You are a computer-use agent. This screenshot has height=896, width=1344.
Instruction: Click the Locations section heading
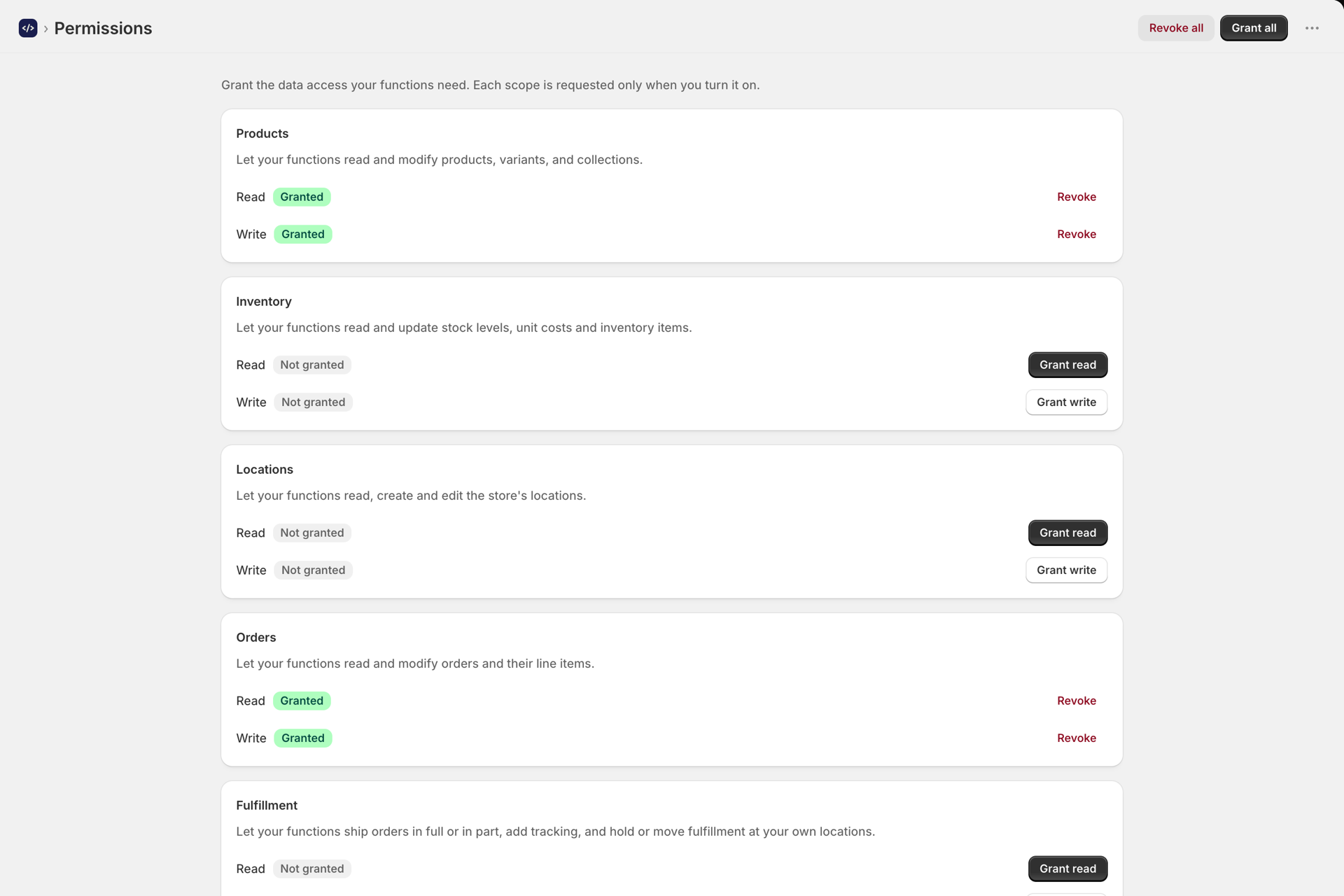click(265, 469)
